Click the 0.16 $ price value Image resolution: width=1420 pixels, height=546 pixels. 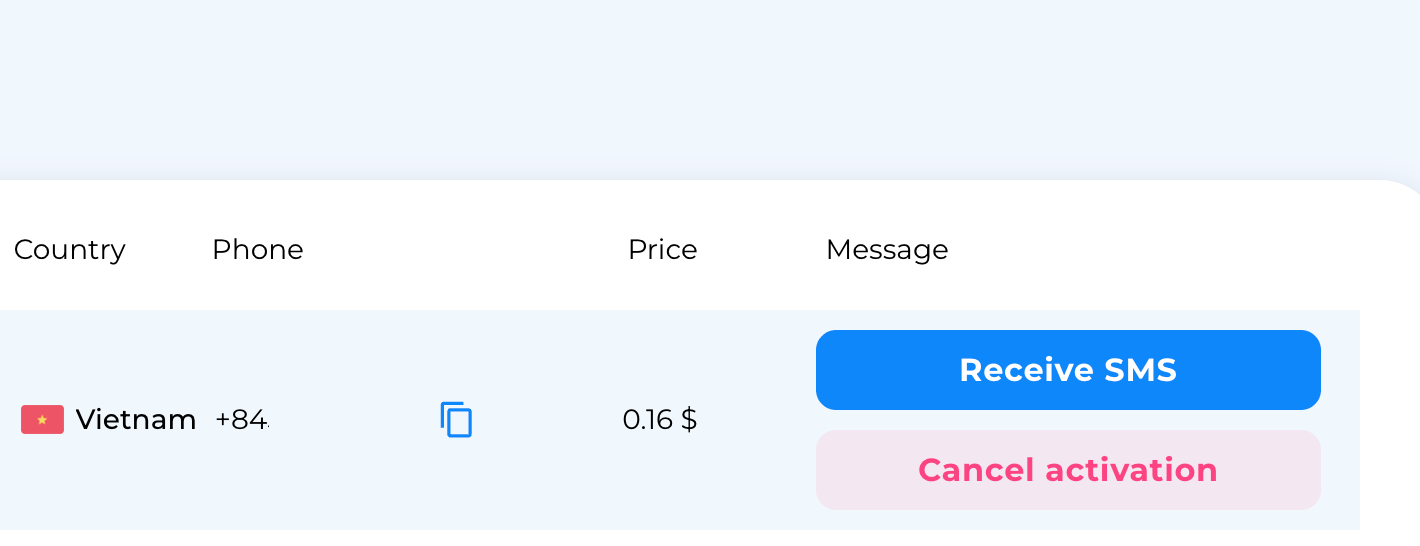coord(660,420)
